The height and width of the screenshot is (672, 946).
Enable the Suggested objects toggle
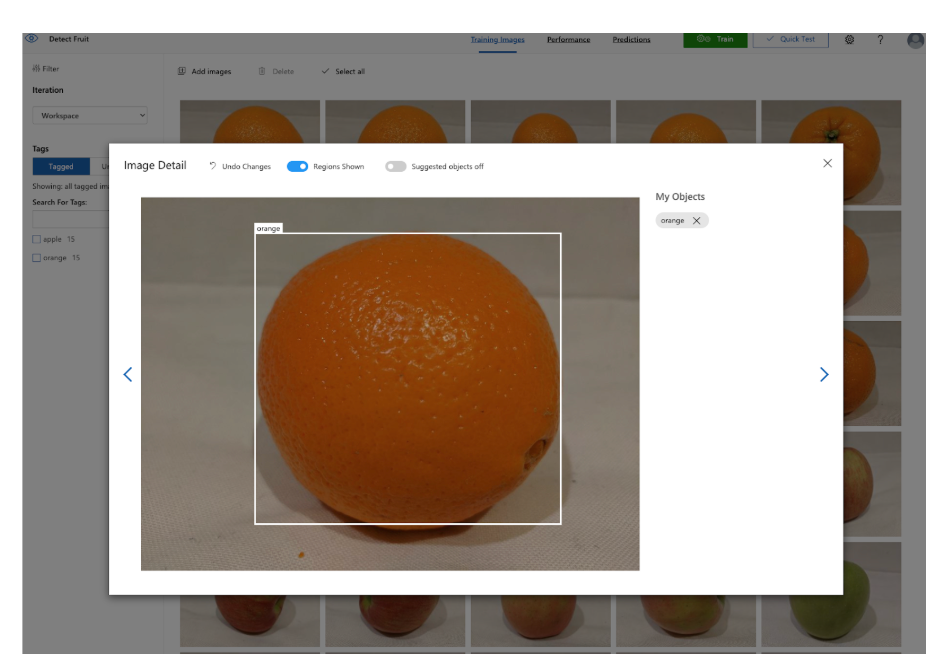pos(395,166)
